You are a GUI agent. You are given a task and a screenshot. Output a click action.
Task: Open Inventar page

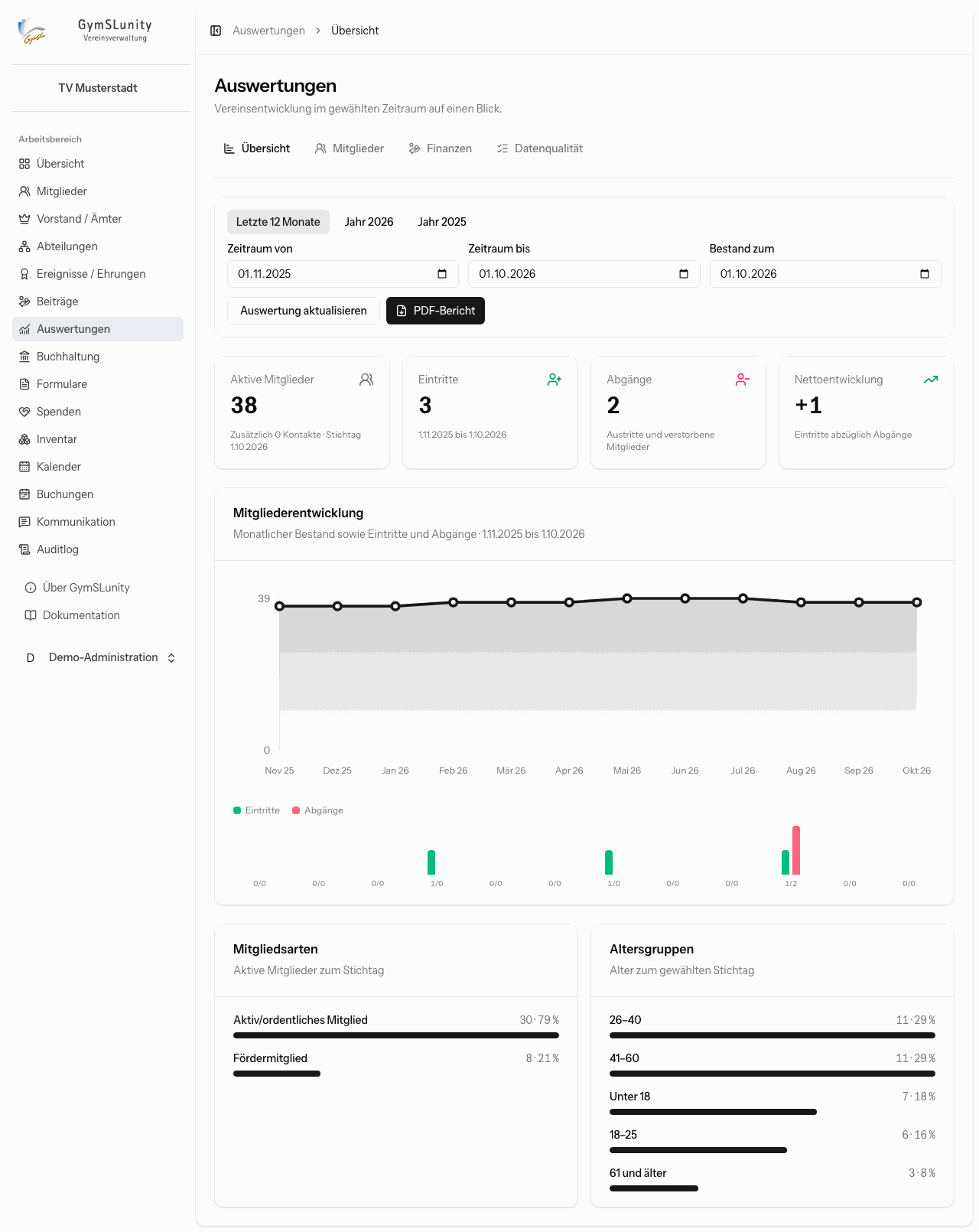(x=98, y=439)
